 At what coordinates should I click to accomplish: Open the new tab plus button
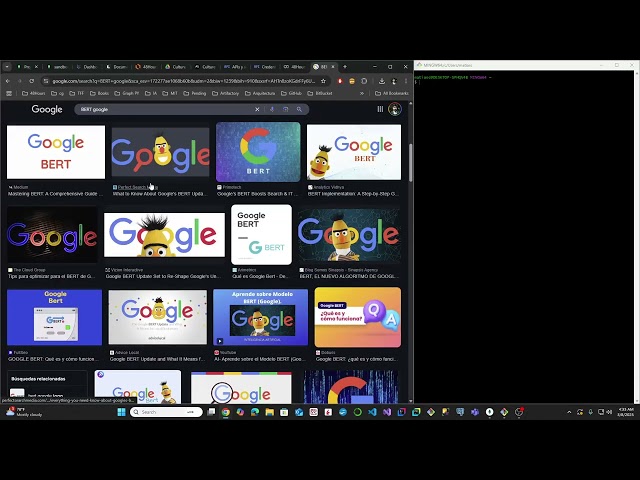(345, 67)
